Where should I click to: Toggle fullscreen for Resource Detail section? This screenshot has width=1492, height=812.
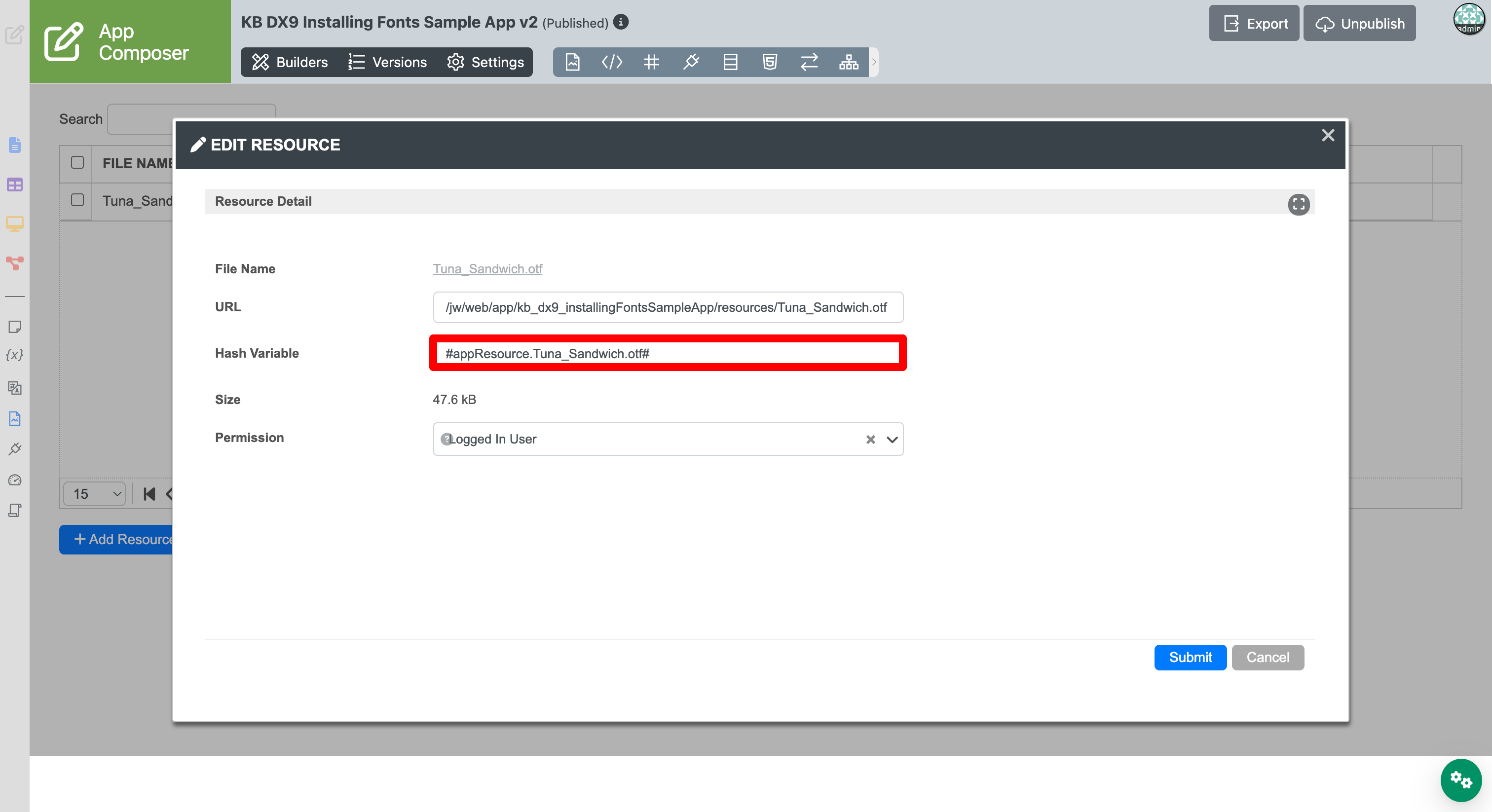coord(1299,204)
